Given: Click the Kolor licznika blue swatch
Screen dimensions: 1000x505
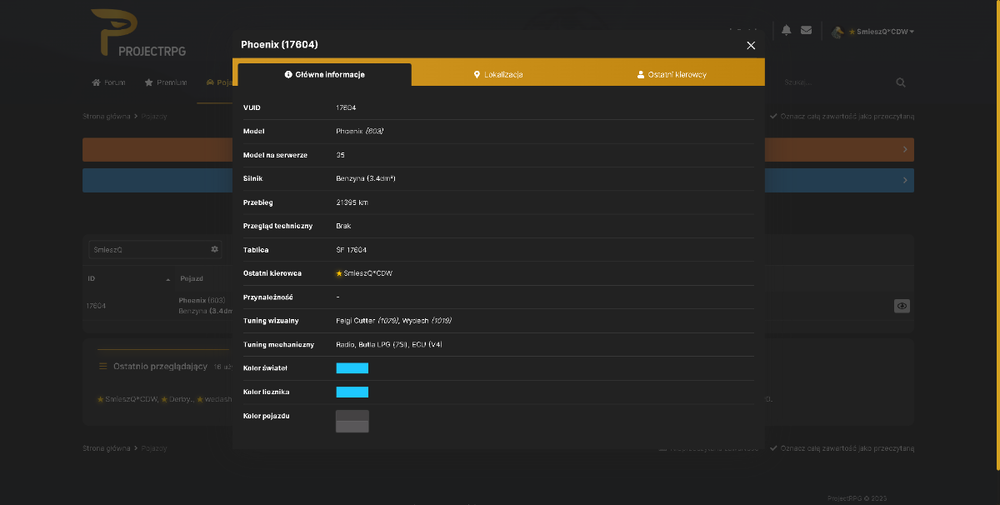Looking at the screenshot, I should click(352, 392).
